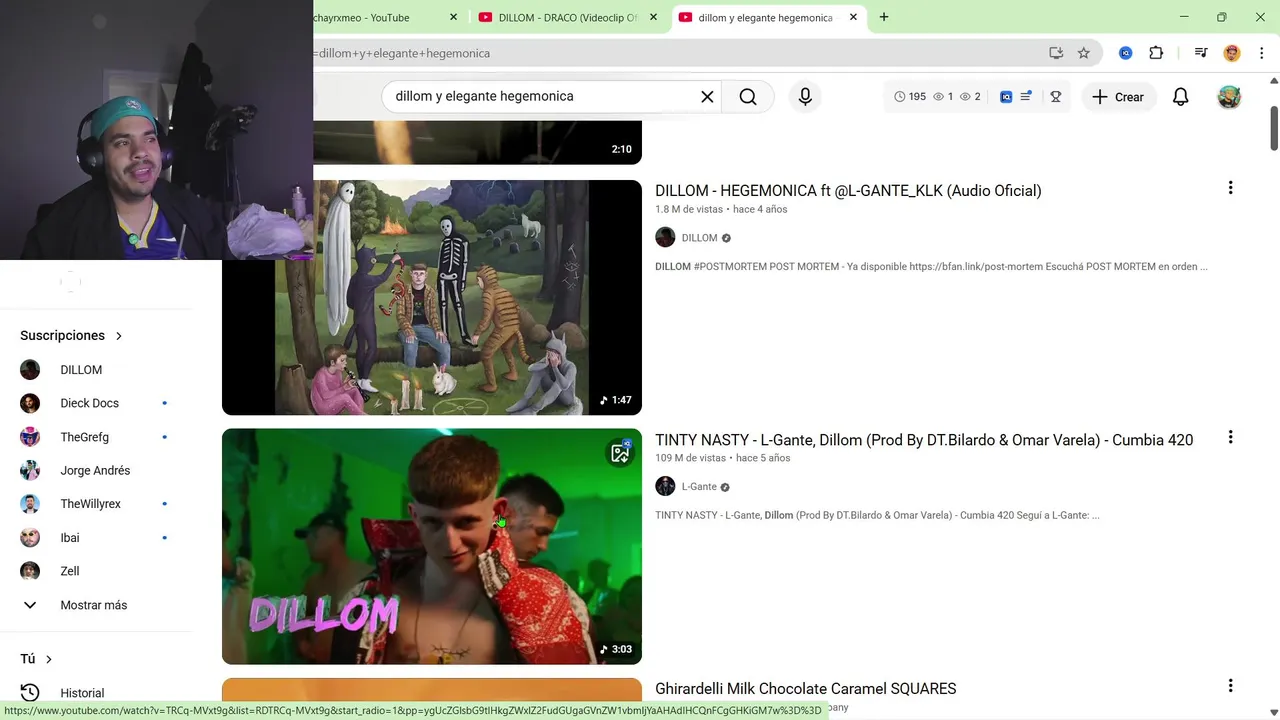This screenshot has height=720, width=1280.
Task: Expand Mostrar más in subscriptions
Action: [95, 605]
